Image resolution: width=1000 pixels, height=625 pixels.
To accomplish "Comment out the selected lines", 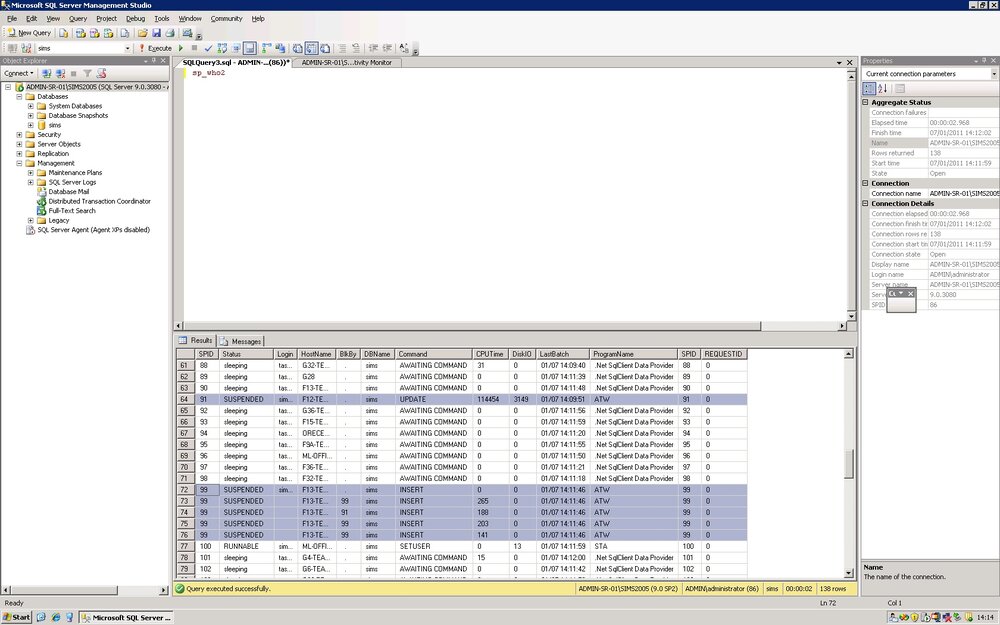I will click(342, 48).
